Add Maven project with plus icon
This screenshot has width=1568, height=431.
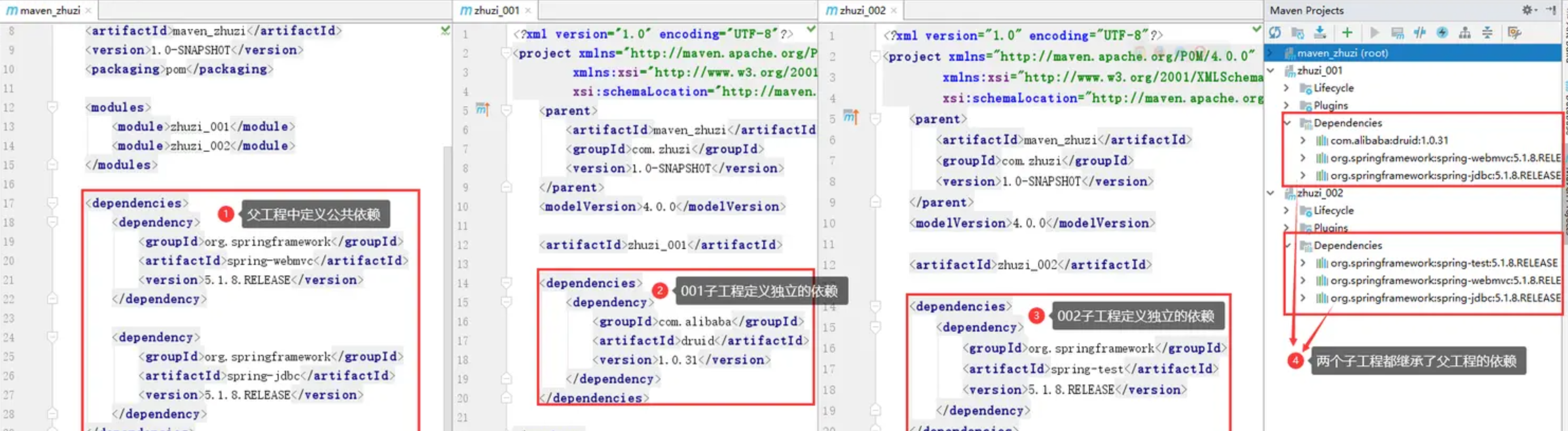coord(1347,33)
